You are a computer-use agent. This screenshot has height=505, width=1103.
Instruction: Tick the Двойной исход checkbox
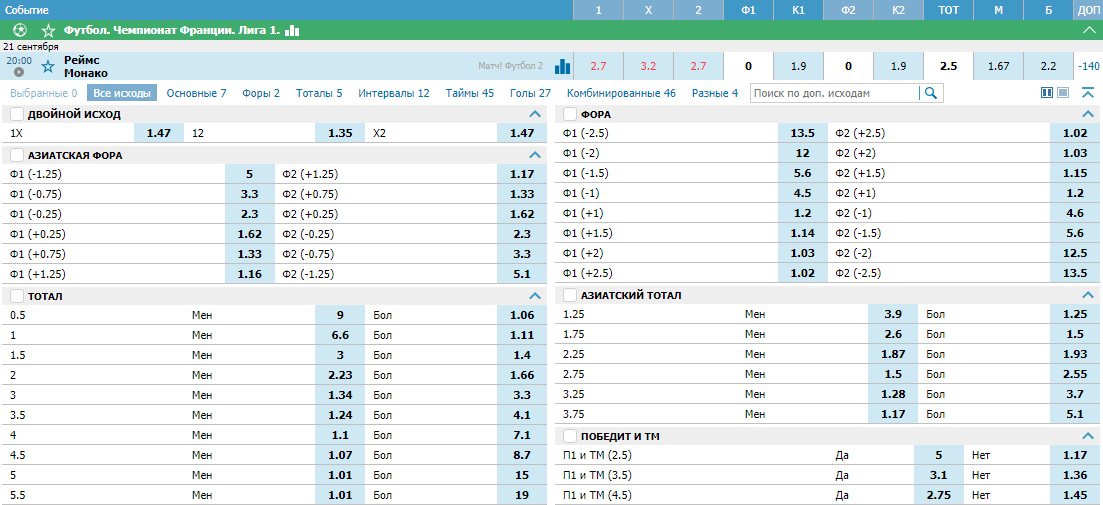[17, 114]
